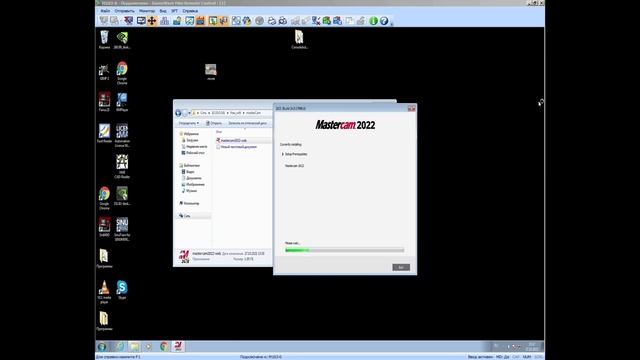Select the NVIDIA desktop icon
This screenshot has height=360, width=640.
(x=122, y=40)
